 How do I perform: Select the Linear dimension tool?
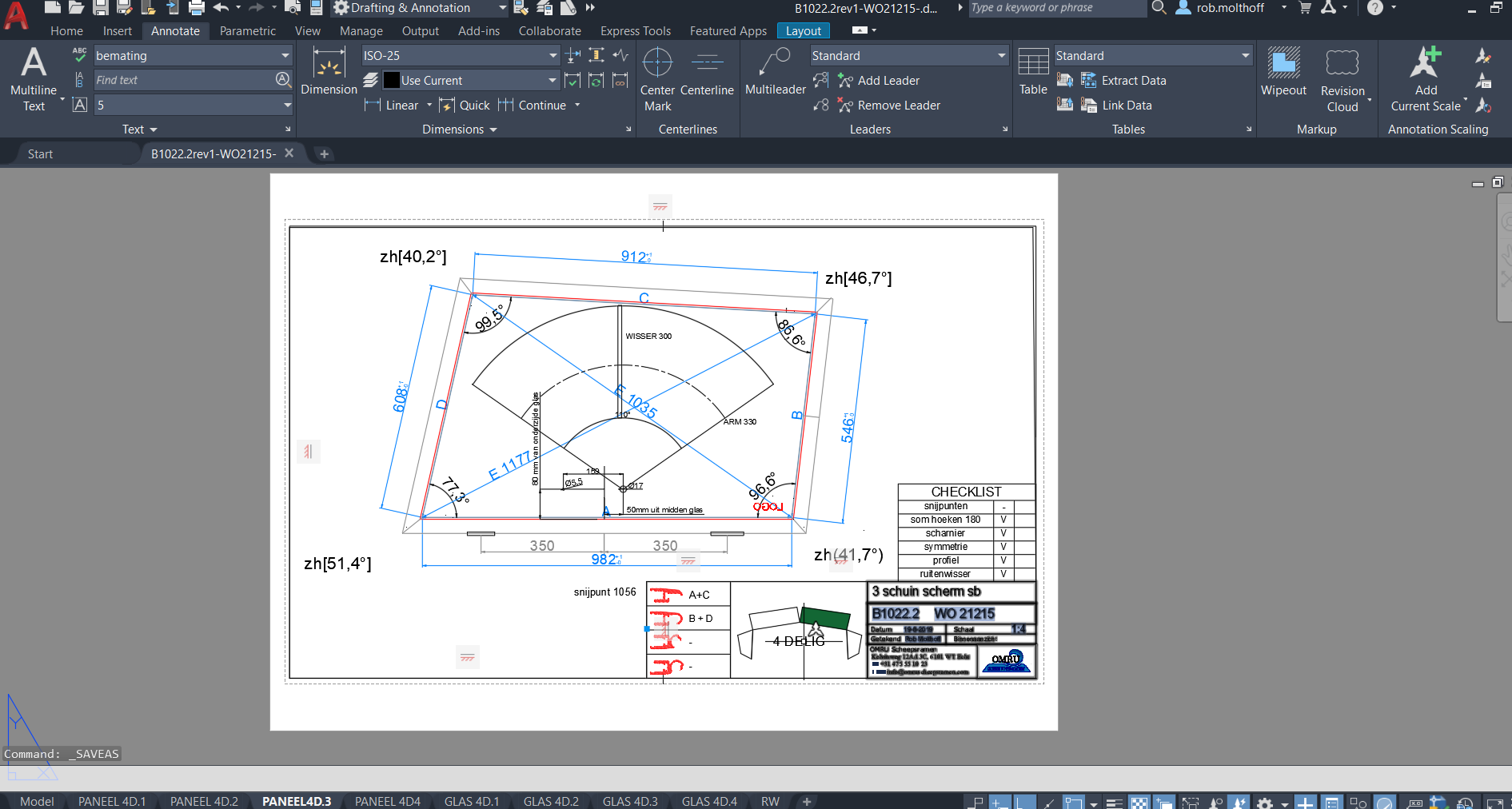pos(391,105)
